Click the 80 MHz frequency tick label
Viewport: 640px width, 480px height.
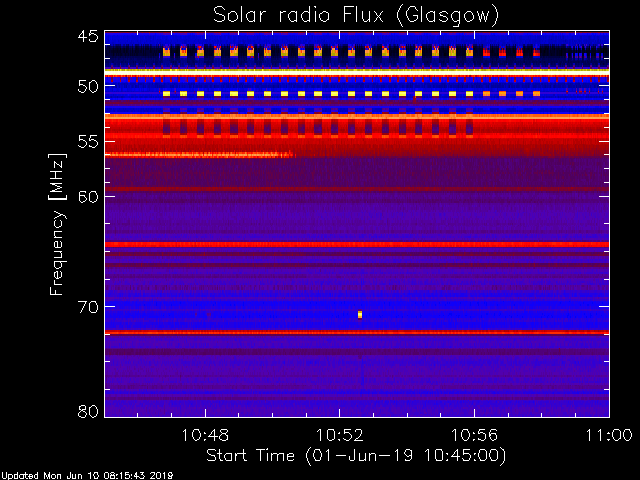pos(88,411)
